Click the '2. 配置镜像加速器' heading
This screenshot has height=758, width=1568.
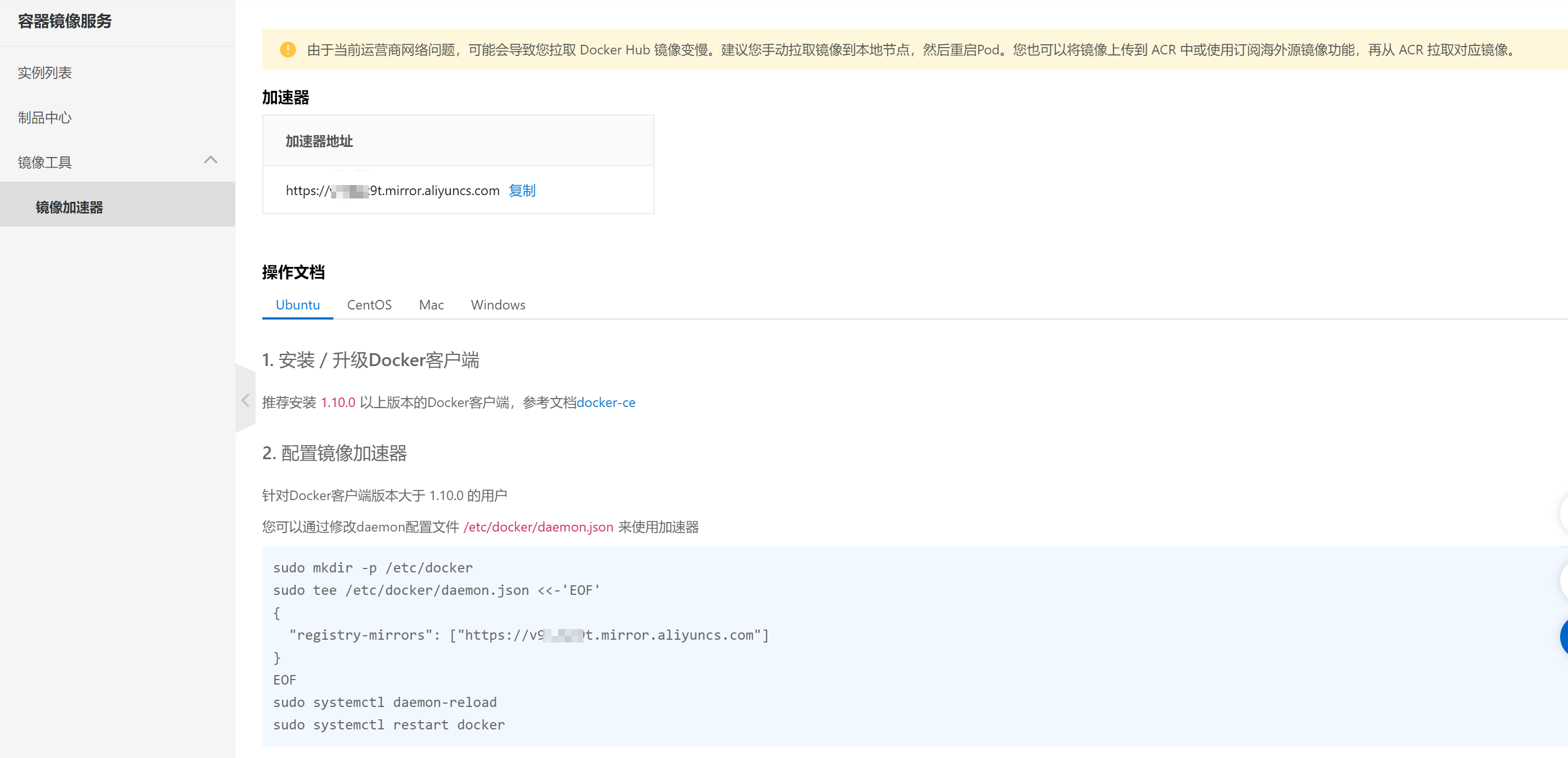click(x=334, y=453)
